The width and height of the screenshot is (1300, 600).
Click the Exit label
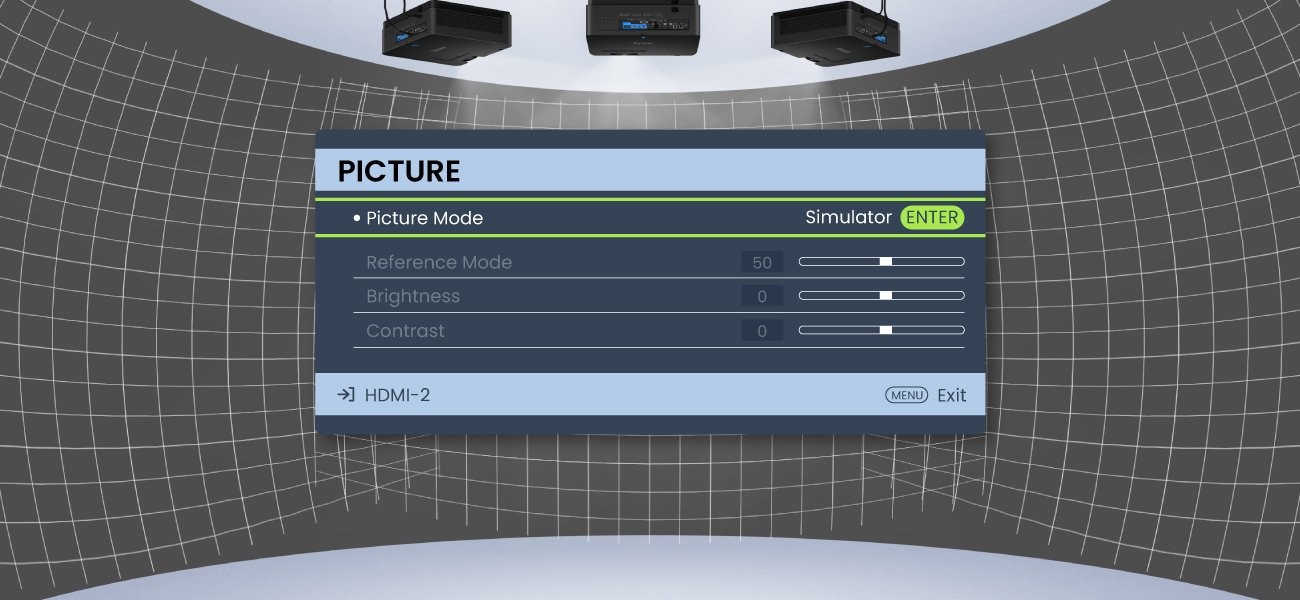tap(951, 395)
